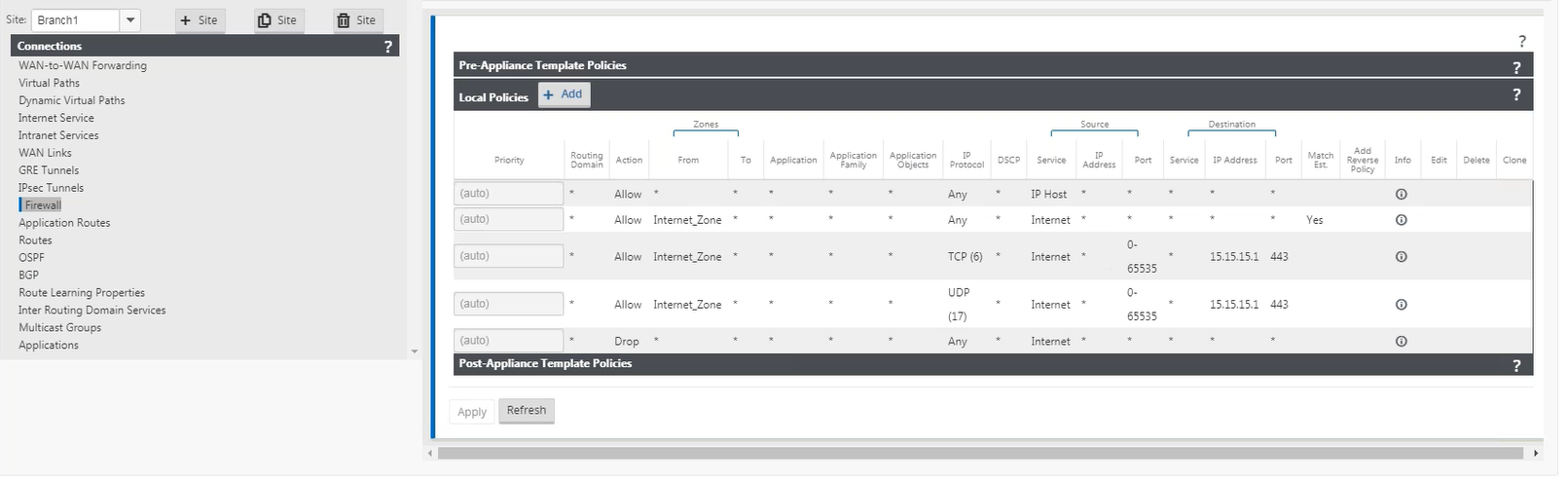
Task: Click the UDP (17) protocol cell
Action: [x=958, y=305]
